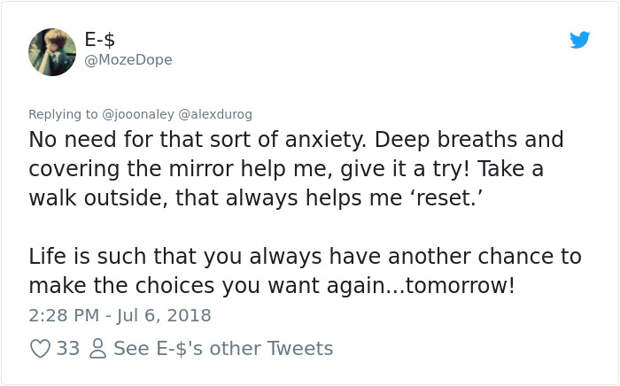This screenshot has height=386, width=620.
Task: Visit the @MozeDope handle
Action: click(x=129, y=60)
